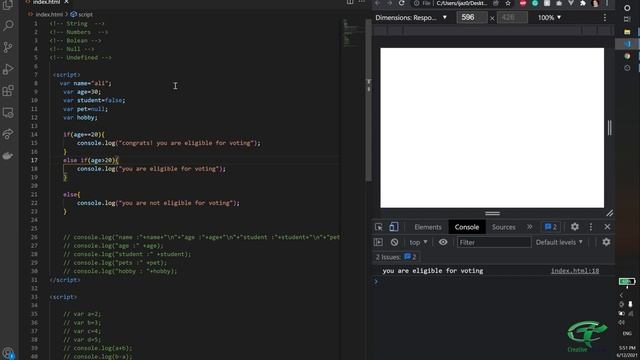This screenshot has height=360, width=640.
Task: Open the VS Code Explorer view icon
Action: 8,5
